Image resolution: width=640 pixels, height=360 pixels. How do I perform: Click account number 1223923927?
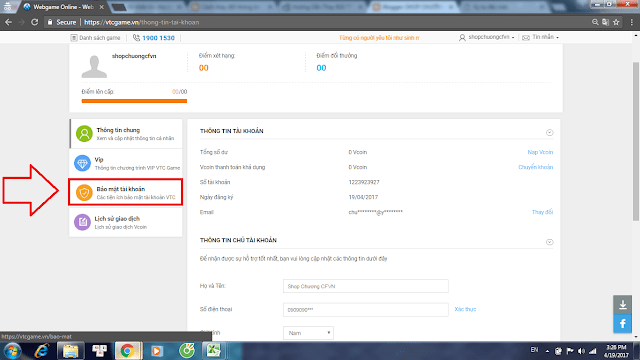click(x=364, y=182)
